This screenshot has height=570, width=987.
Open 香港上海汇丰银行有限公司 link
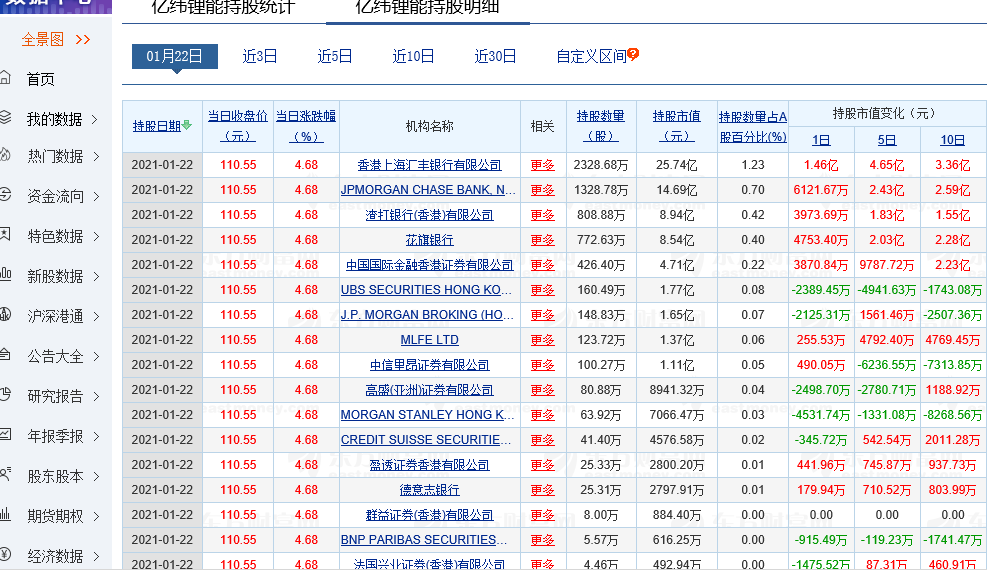tap(429, 165)
